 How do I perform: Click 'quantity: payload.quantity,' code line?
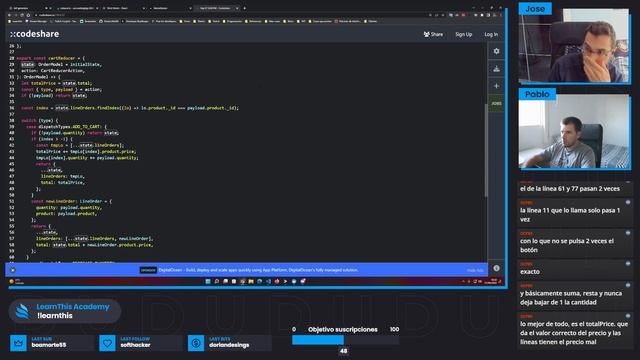tap(69, 207)
